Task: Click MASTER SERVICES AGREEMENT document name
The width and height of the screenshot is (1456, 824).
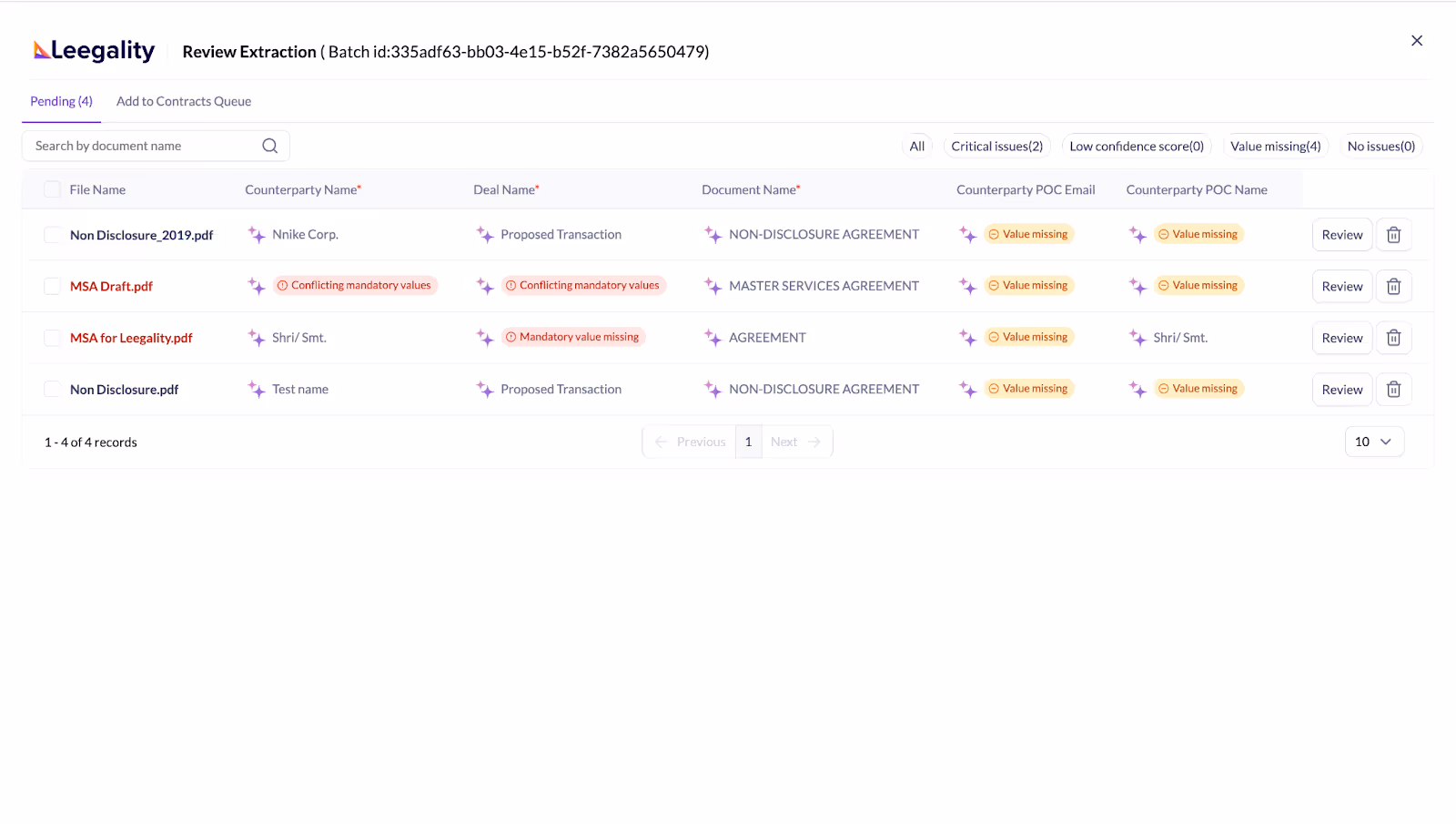Action: (824, 286)
